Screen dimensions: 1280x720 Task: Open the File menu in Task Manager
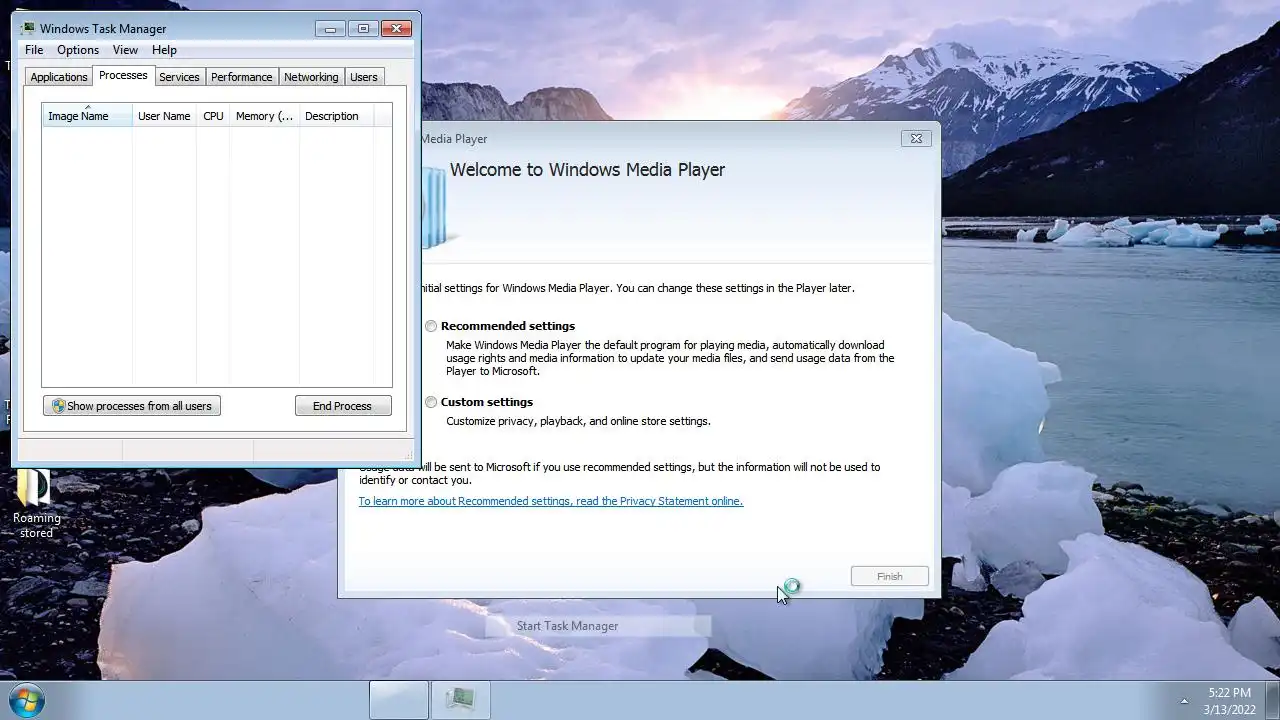point(34,50)
